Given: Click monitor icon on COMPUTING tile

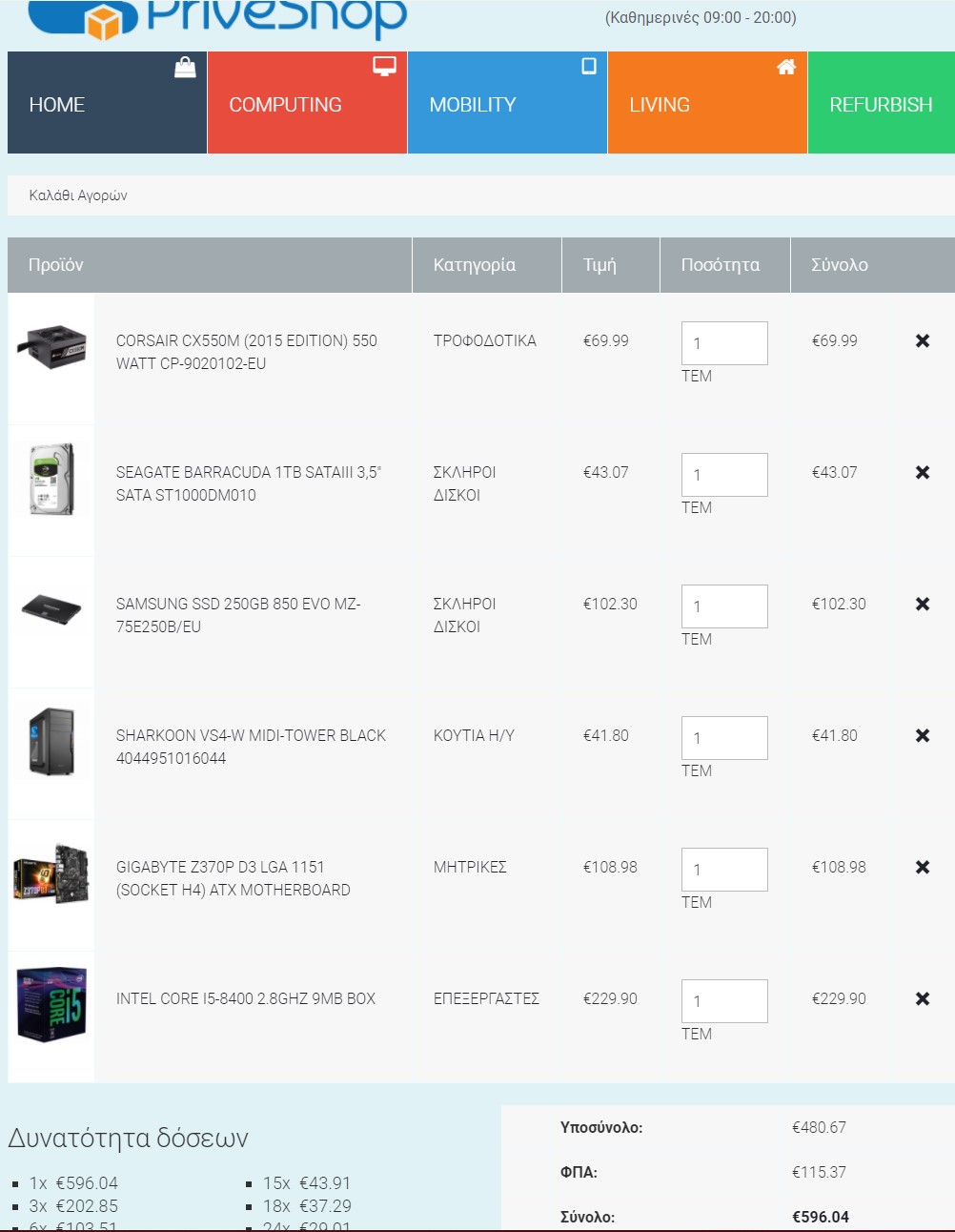Looking at the screenshot, I should [x=384, y=66].
